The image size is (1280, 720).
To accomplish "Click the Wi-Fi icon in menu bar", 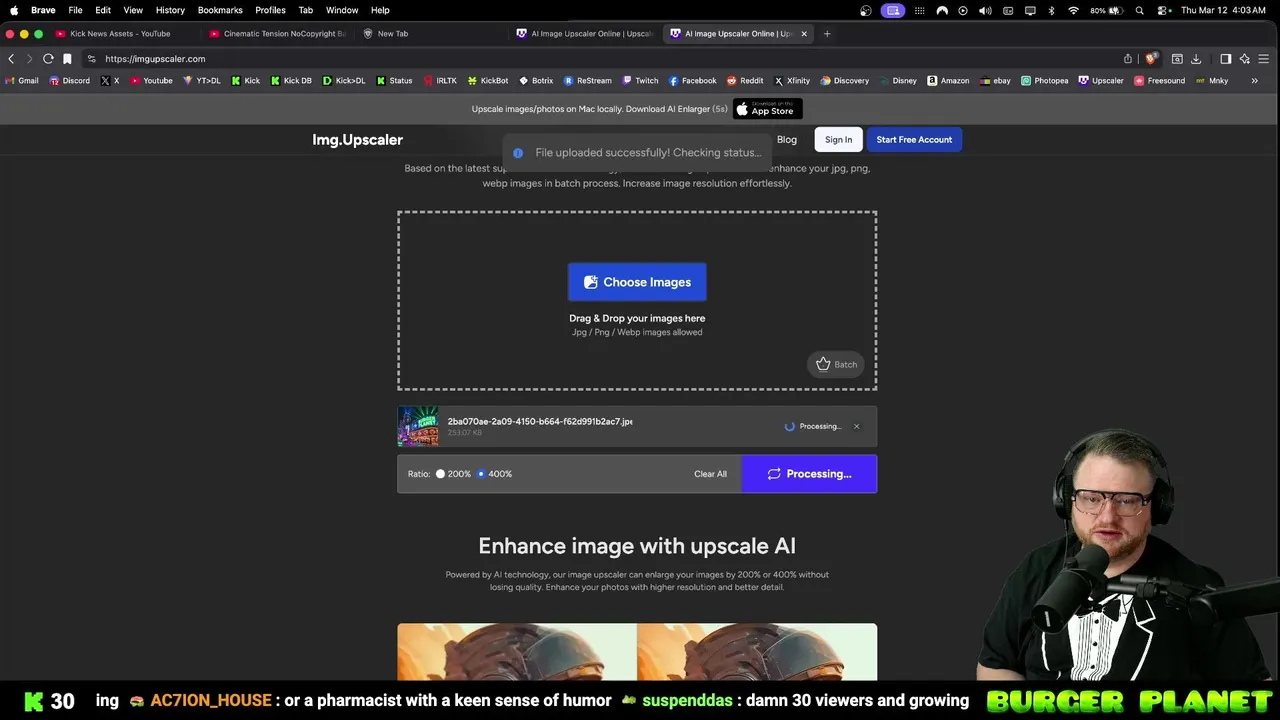I will [x=1073, y=10].
